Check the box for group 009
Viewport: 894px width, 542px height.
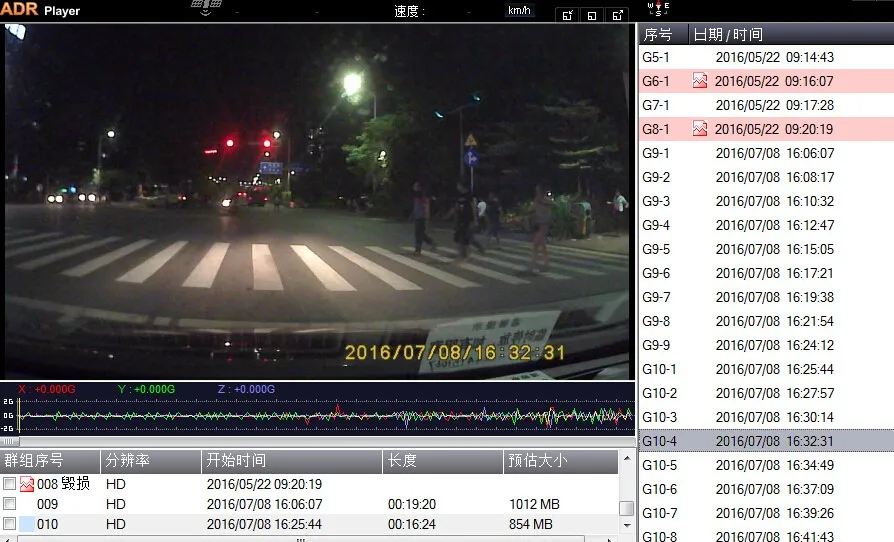pos(9,504)
